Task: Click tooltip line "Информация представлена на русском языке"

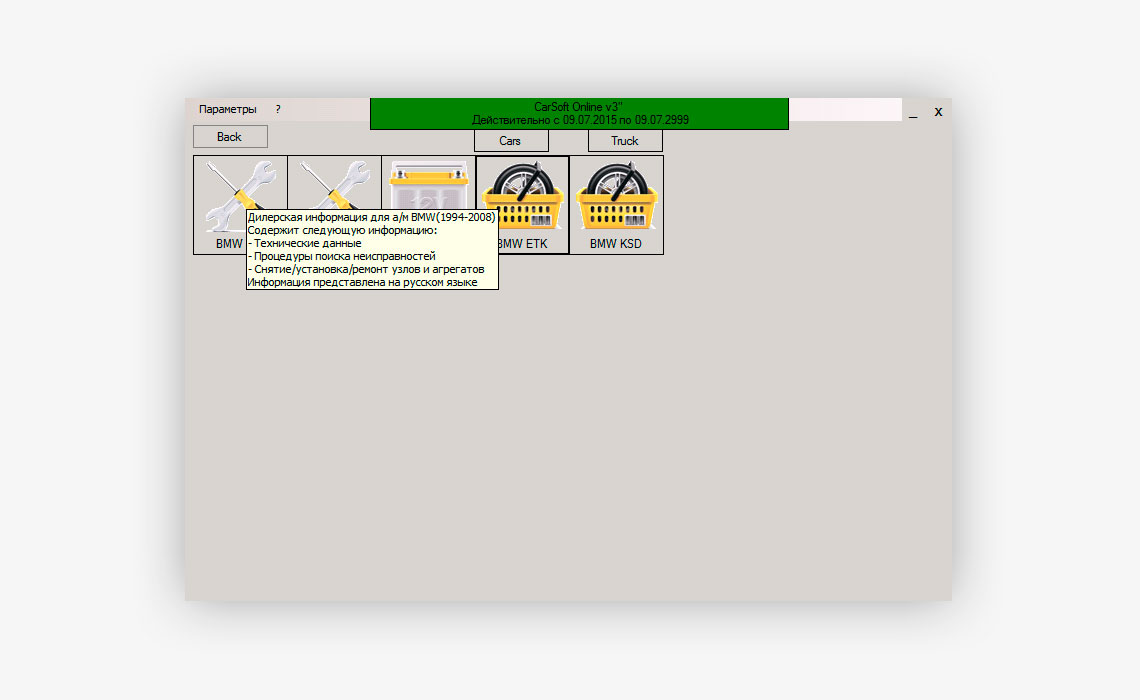Action: [x=361, y=282]
